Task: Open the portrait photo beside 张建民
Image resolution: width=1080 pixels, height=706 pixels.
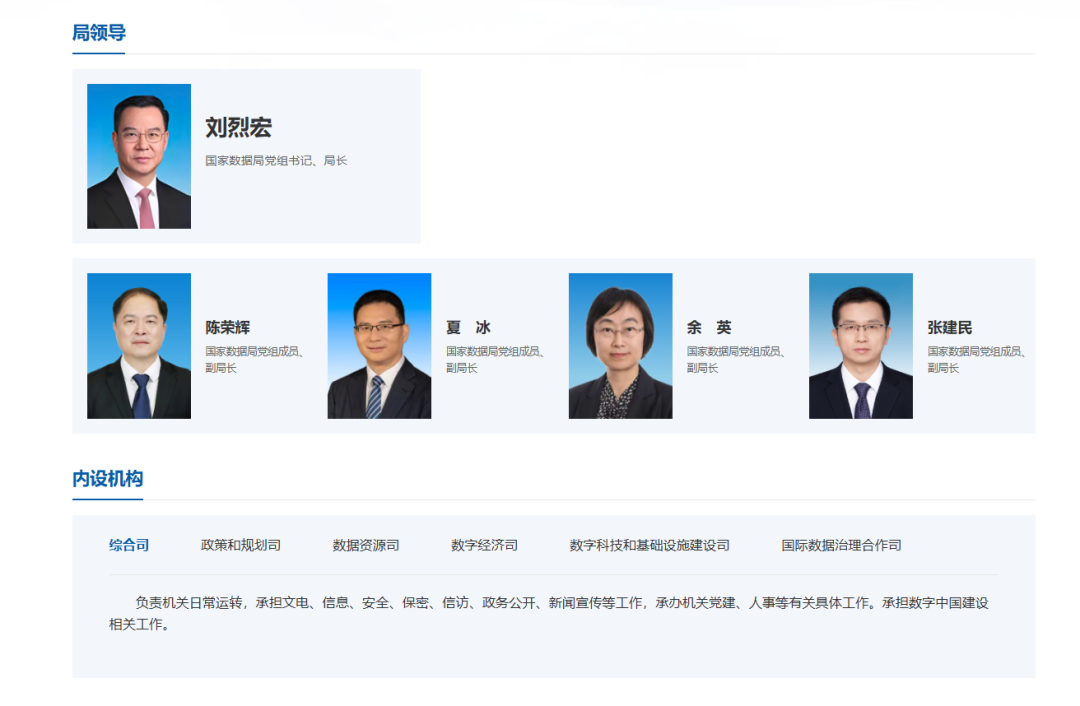Action: 861,346
